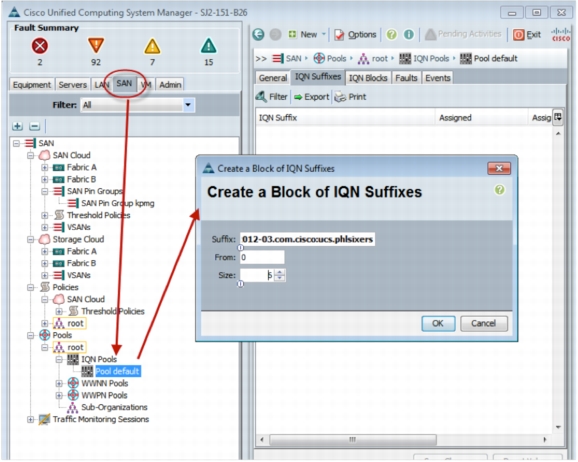Click Export in the IQN Suffixes toolbar
The image size is (578, 462).
pos(311,97)
